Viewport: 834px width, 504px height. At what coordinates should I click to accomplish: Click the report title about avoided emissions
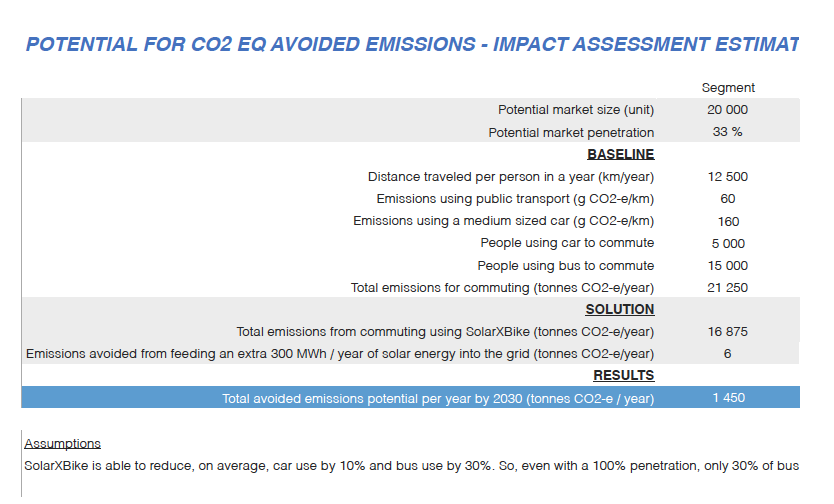point(411,45)
